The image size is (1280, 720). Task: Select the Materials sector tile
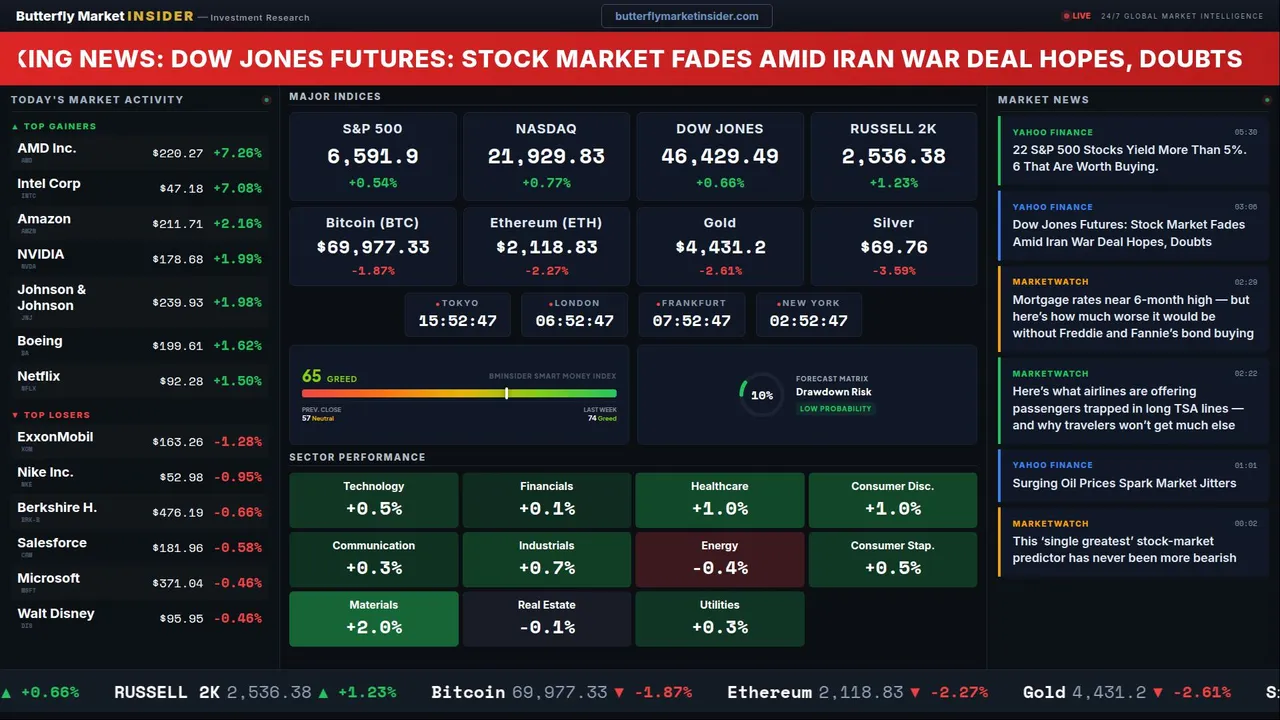(374, 618)
